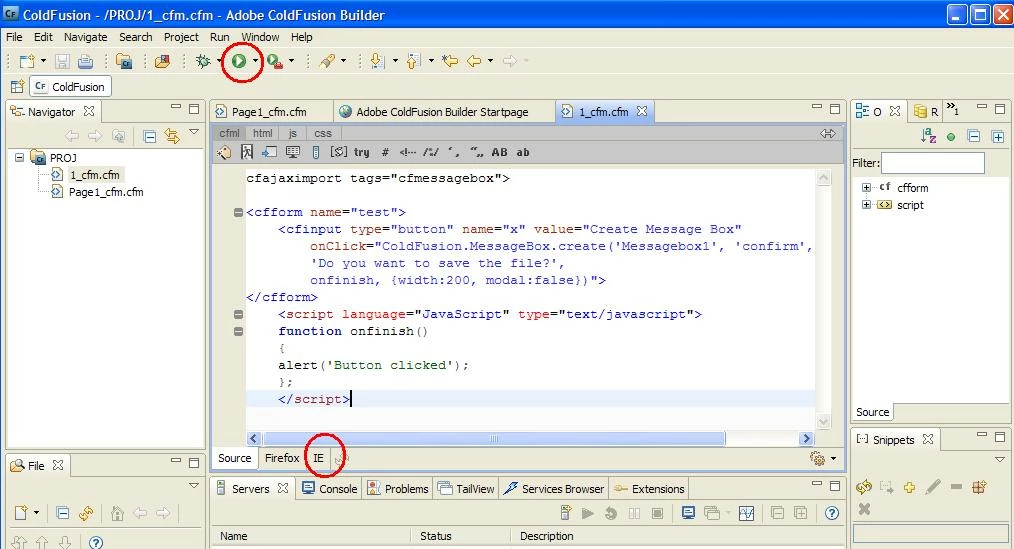Switch to the Firefox preview tab

(282, 458)
